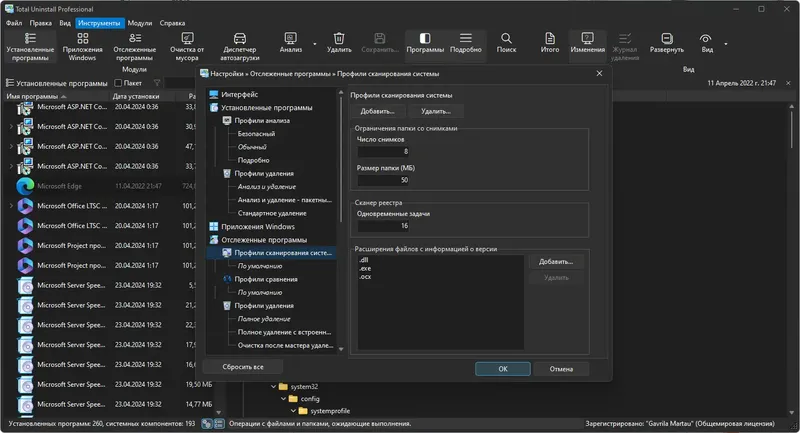Select Установленные программы in settings tree
This screenshot has height=433, width=800.
tap(266, 108)
